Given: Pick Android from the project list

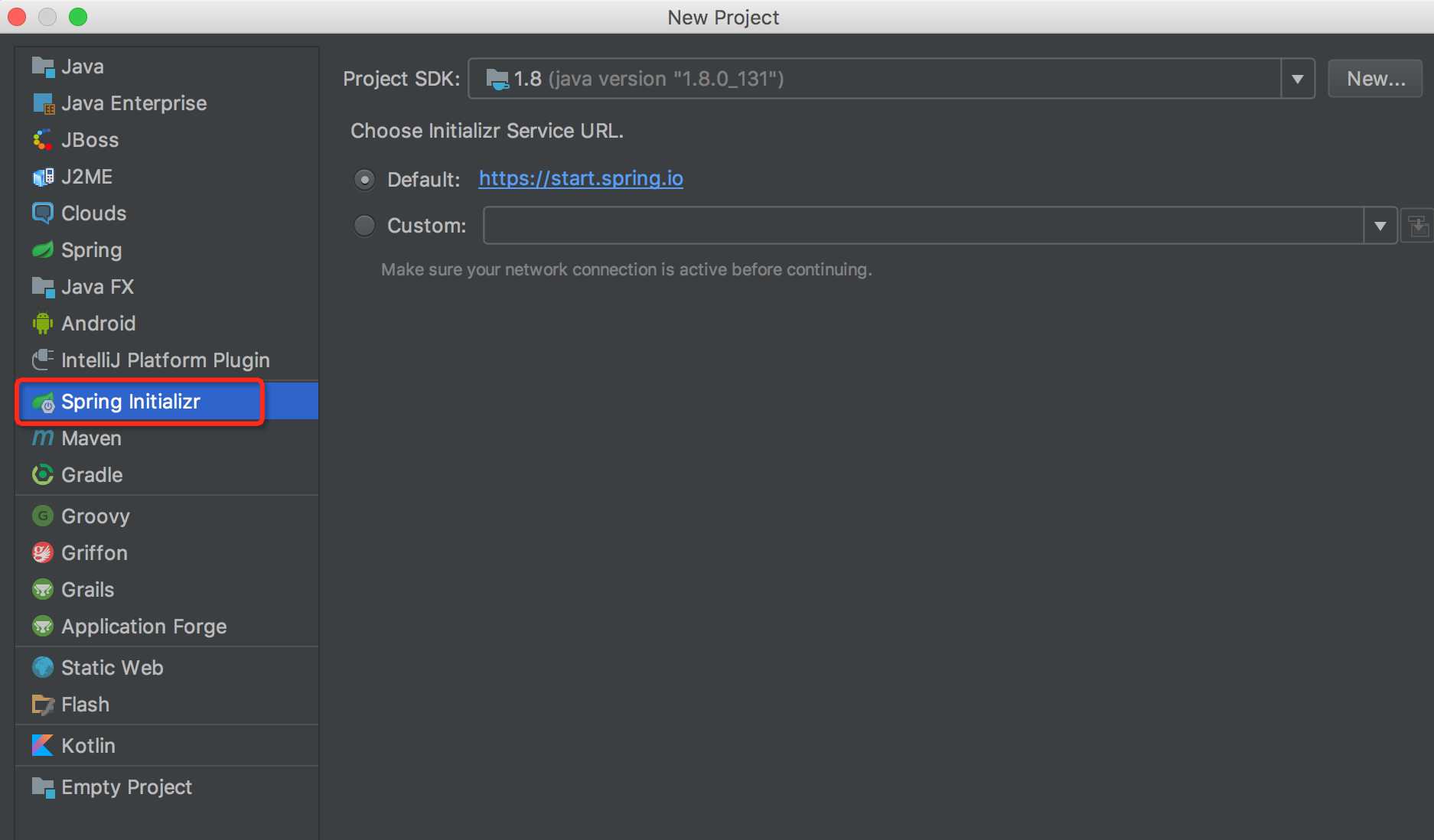Looking at the screenshot, I should click(x=167, y=324).
